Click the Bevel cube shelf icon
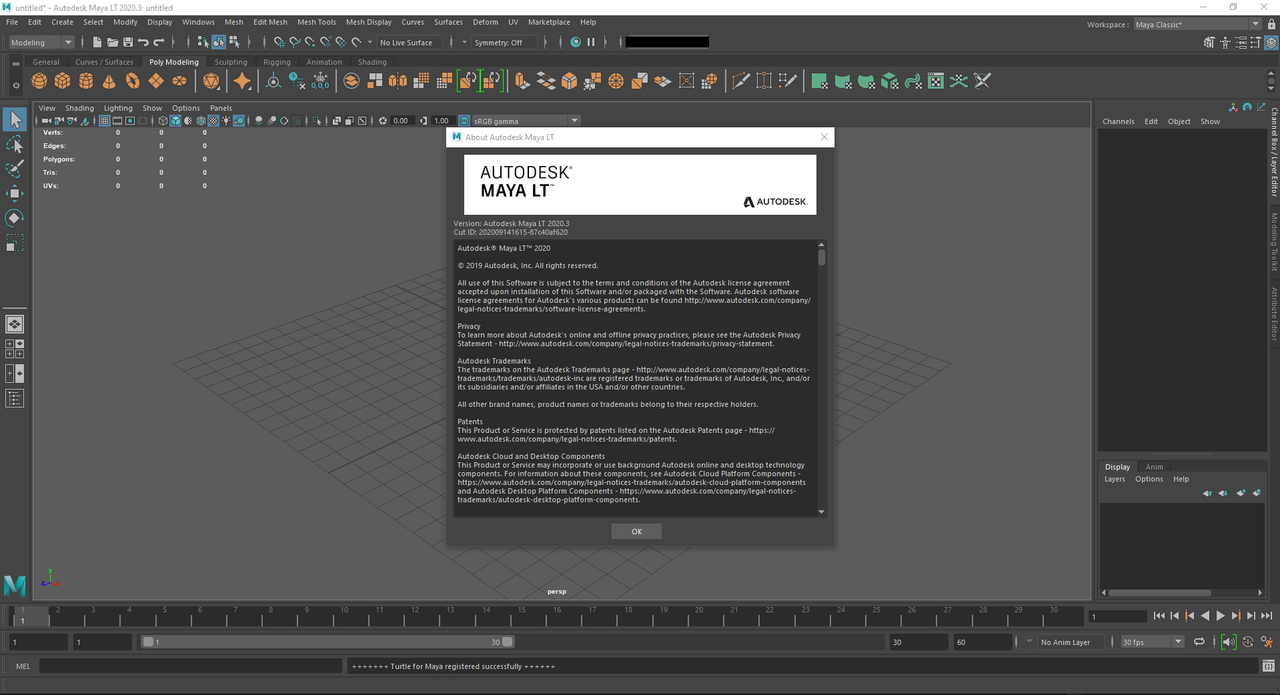The height and width of the screenshot is (695, 1280). pyautogui.click(x=569, y=81)
